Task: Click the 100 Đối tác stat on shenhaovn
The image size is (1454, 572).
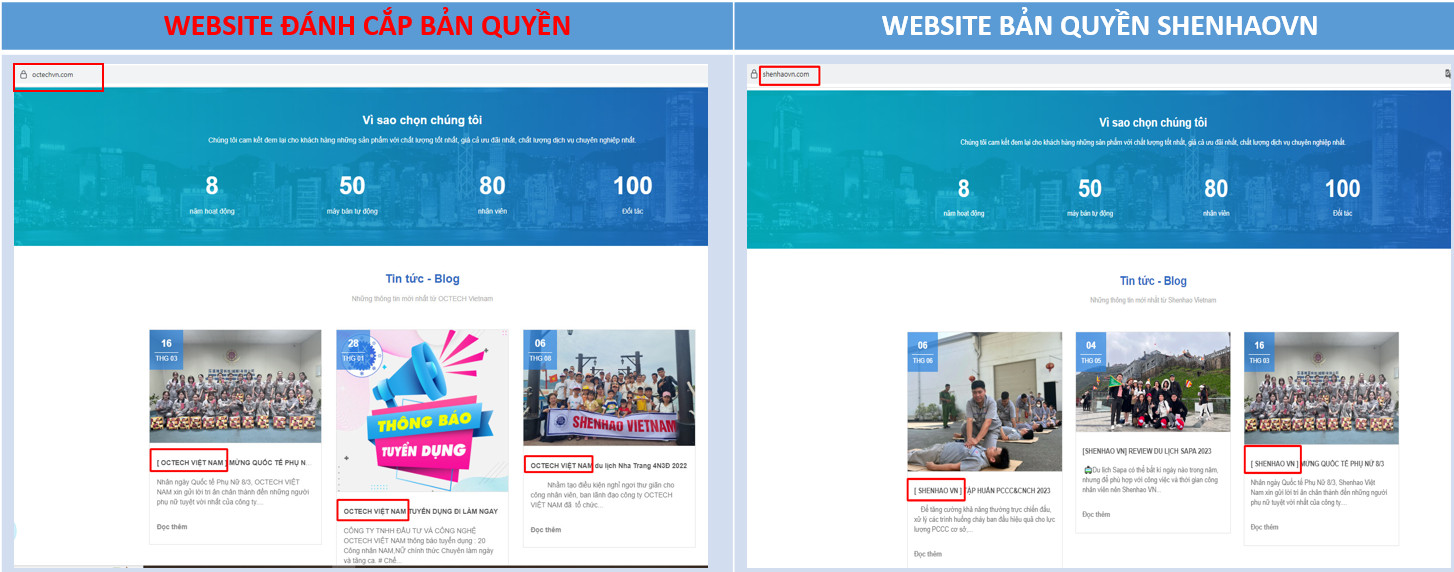Action: pyautogui.click(x=1342, y=196)
